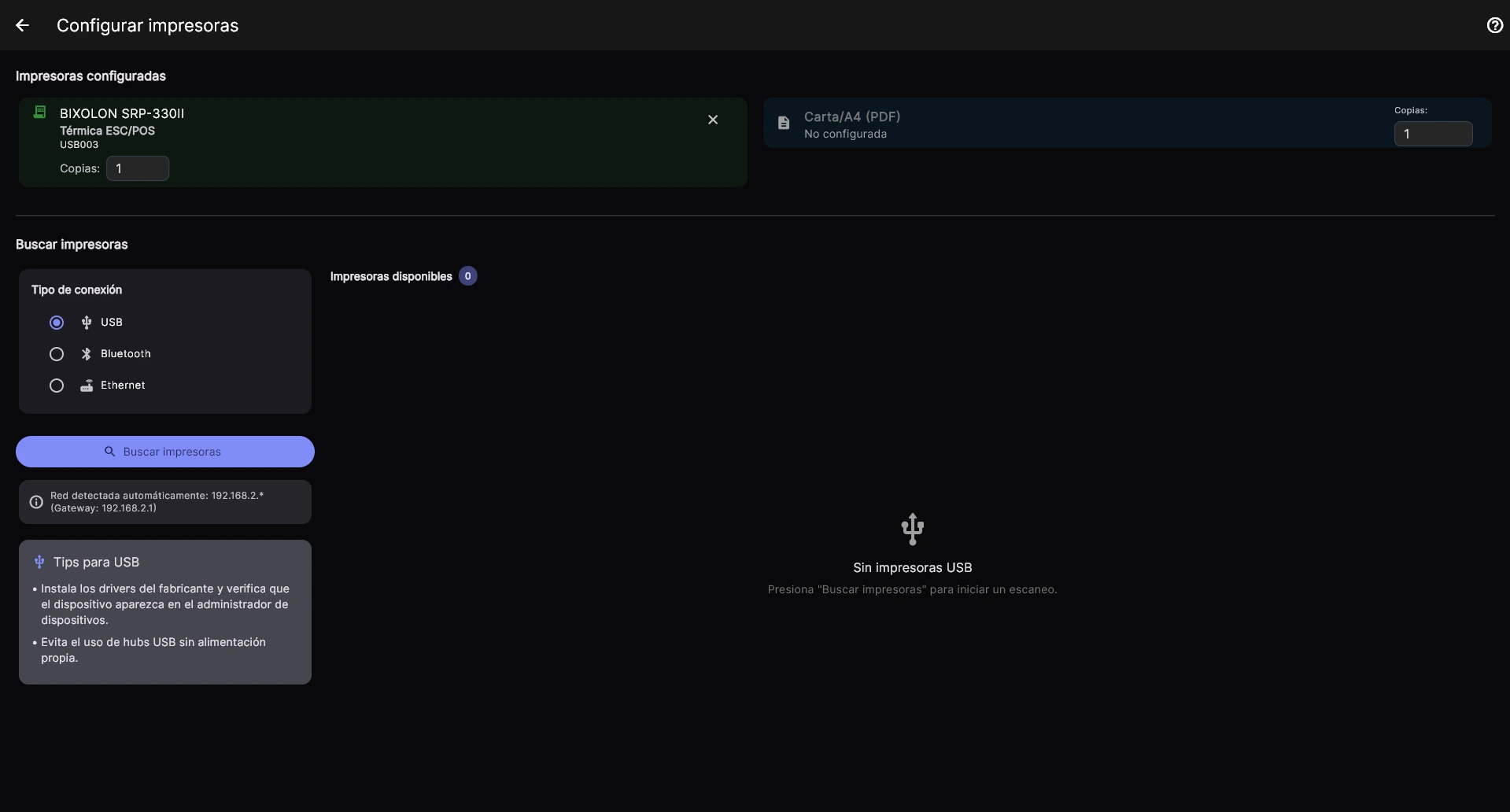This screenshot has width=1510, height=812.
Task: Click the green thermal printer icon
Action: point(39,113)
